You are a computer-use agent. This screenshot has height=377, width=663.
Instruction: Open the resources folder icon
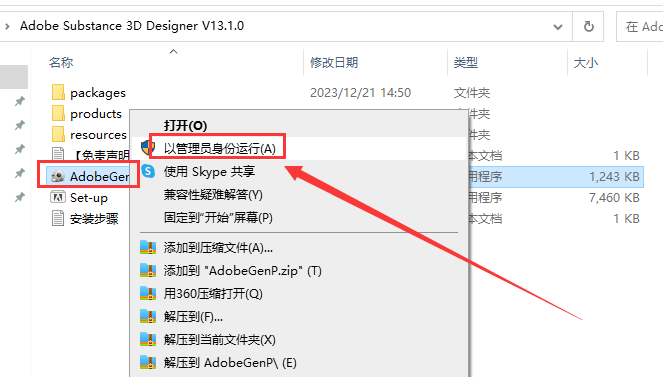58,134
